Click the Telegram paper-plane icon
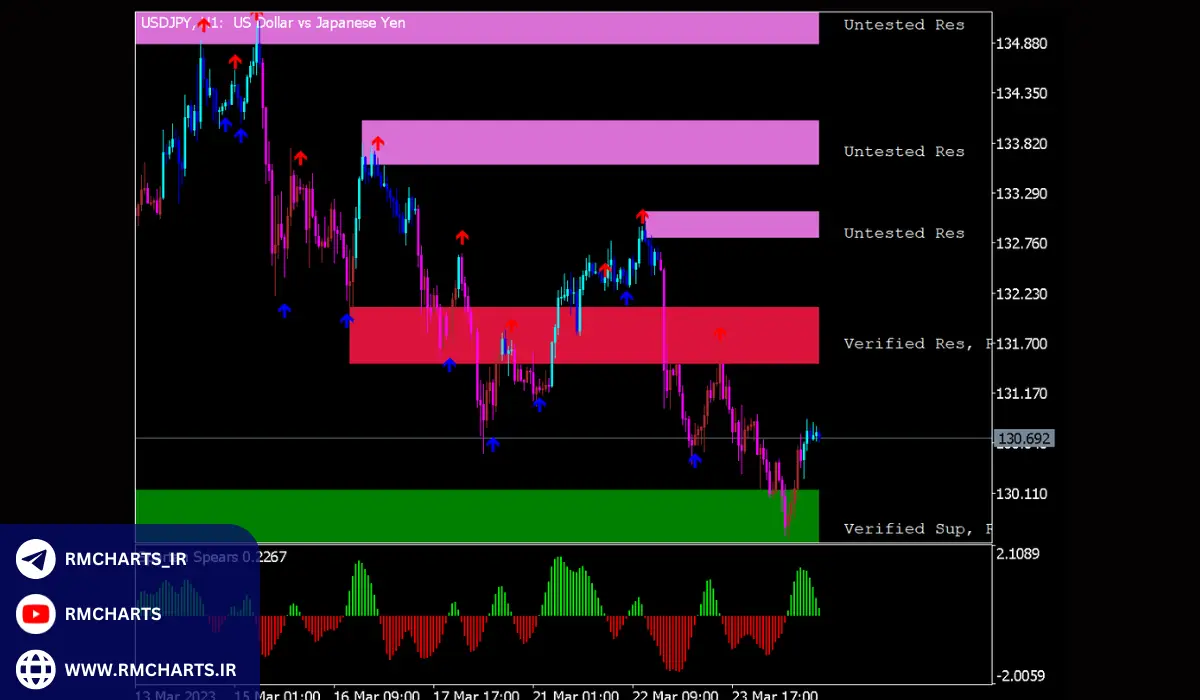Screen dimensions: 1200x700 coord(36,560)
